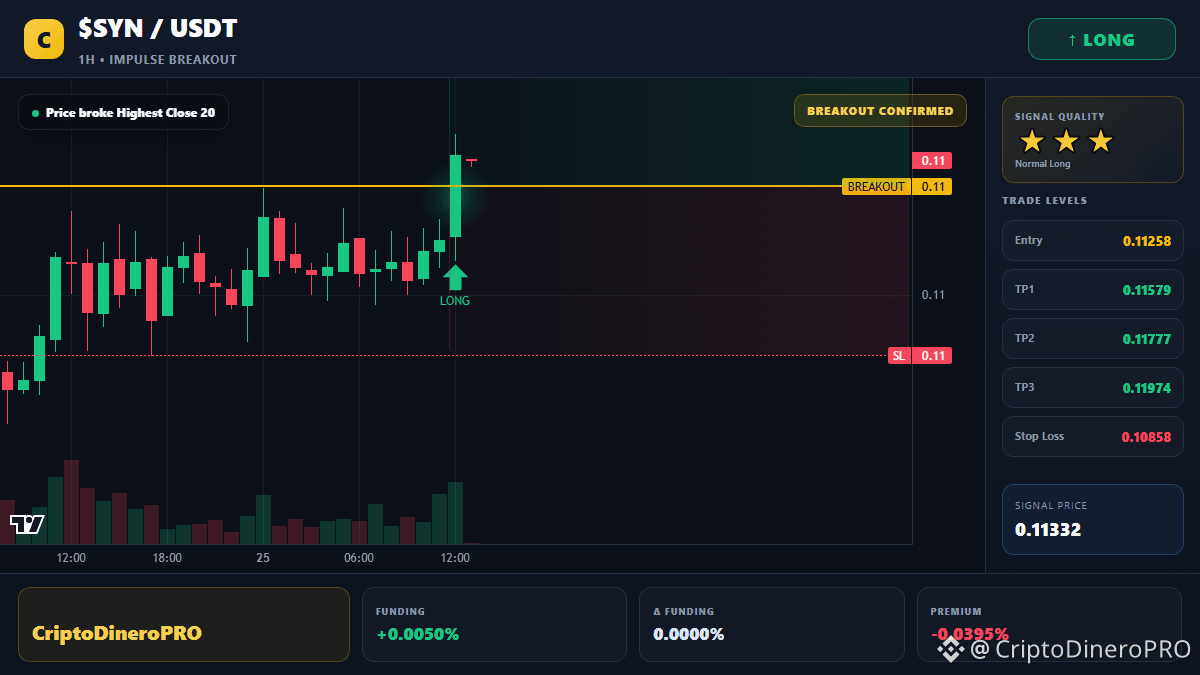
Task: Click the Price broke Highest Close 20 pill
Action: [123, 113]
